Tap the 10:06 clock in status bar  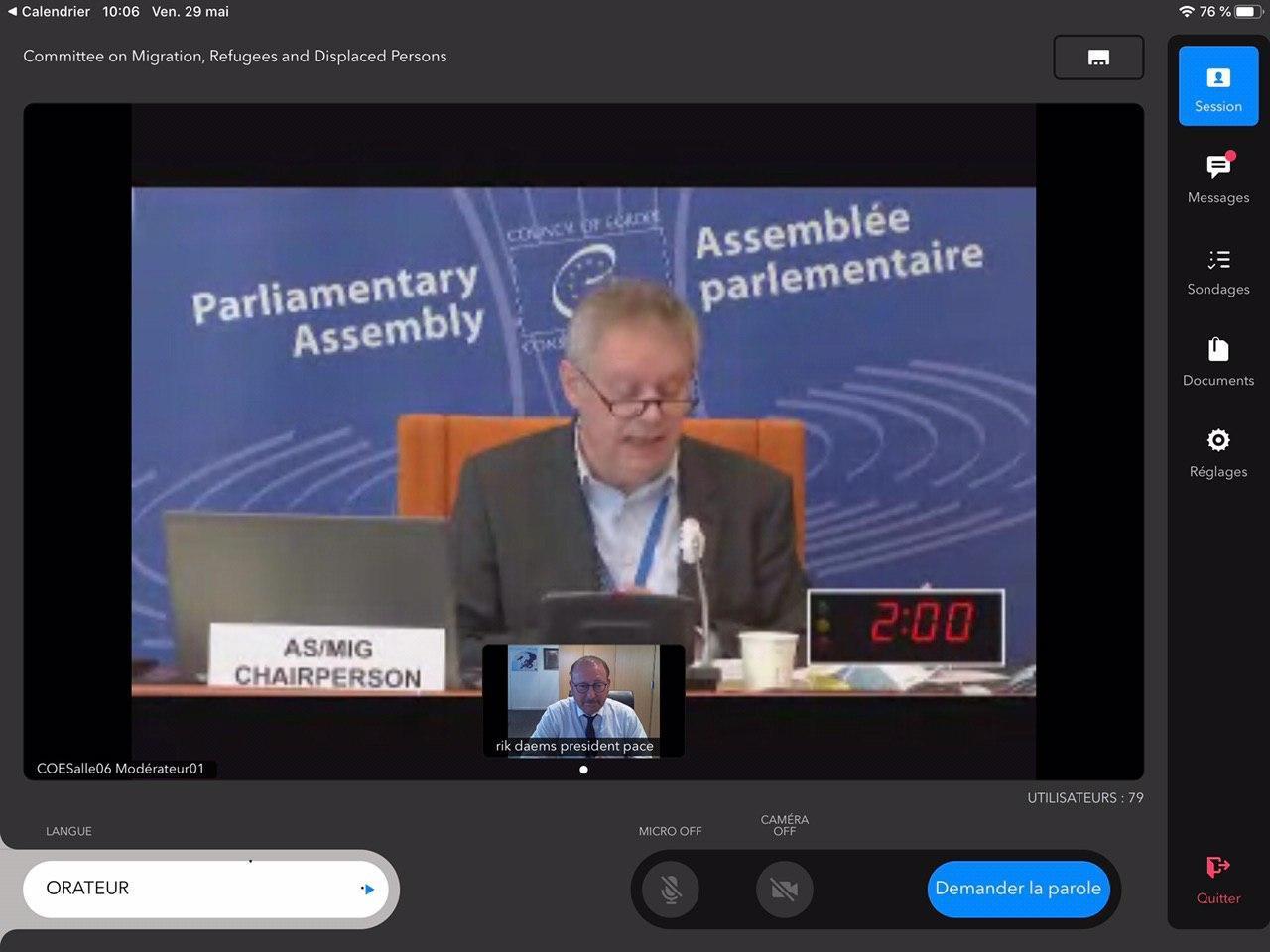pos(121,12)
